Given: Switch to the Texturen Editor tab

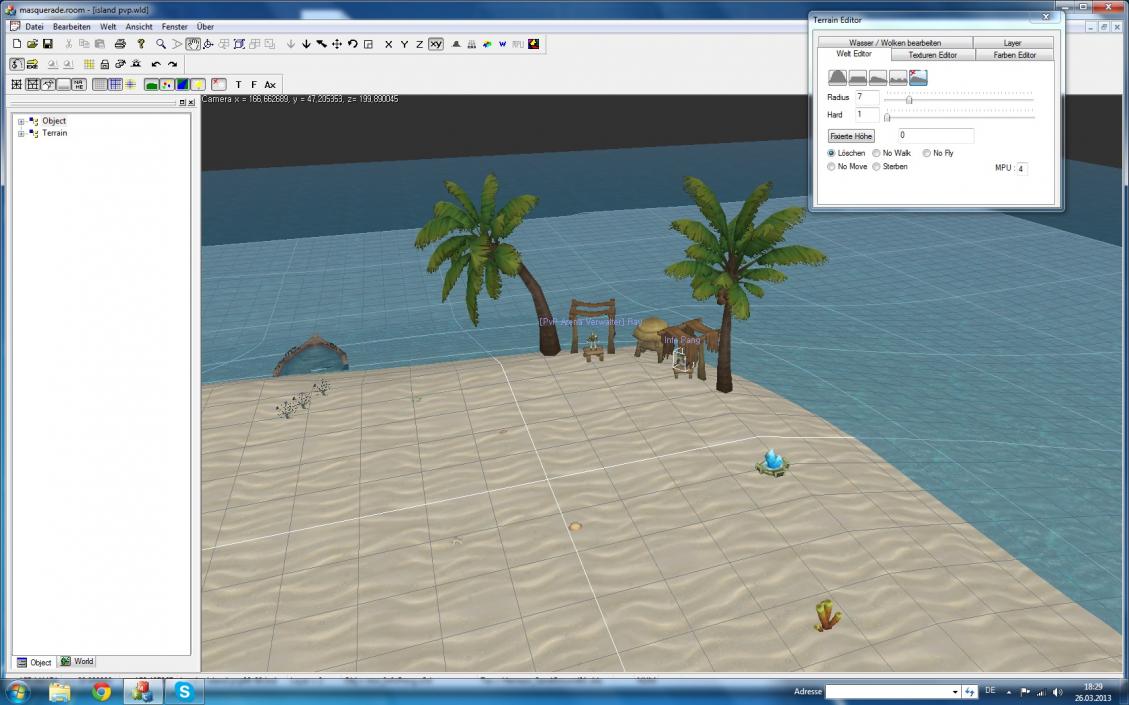Looking at the screenshot, I should tap(932, 55).
